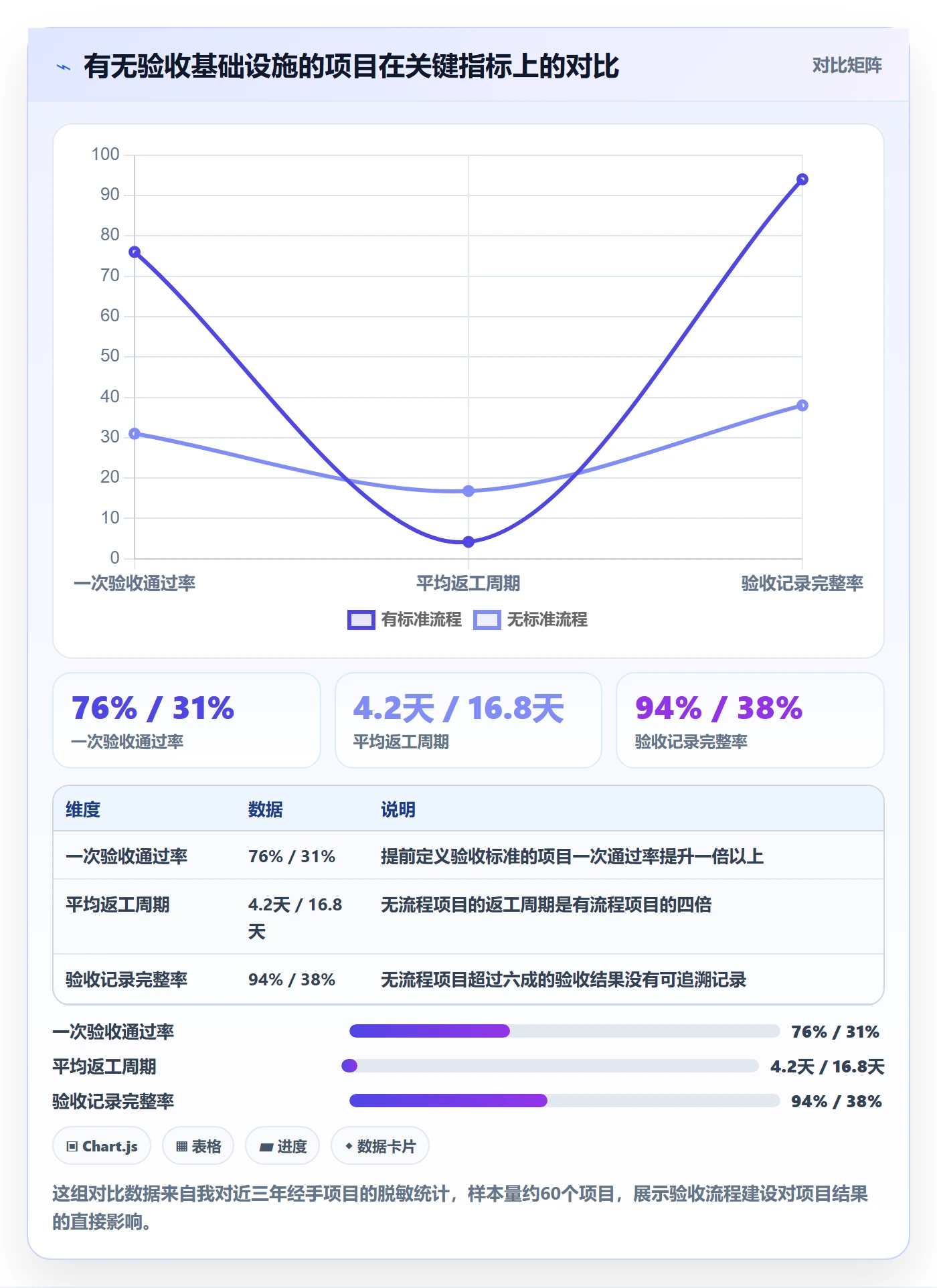Toggle the 无标准流程 legend color box
937x1288 pixels.
click(487, 620)
